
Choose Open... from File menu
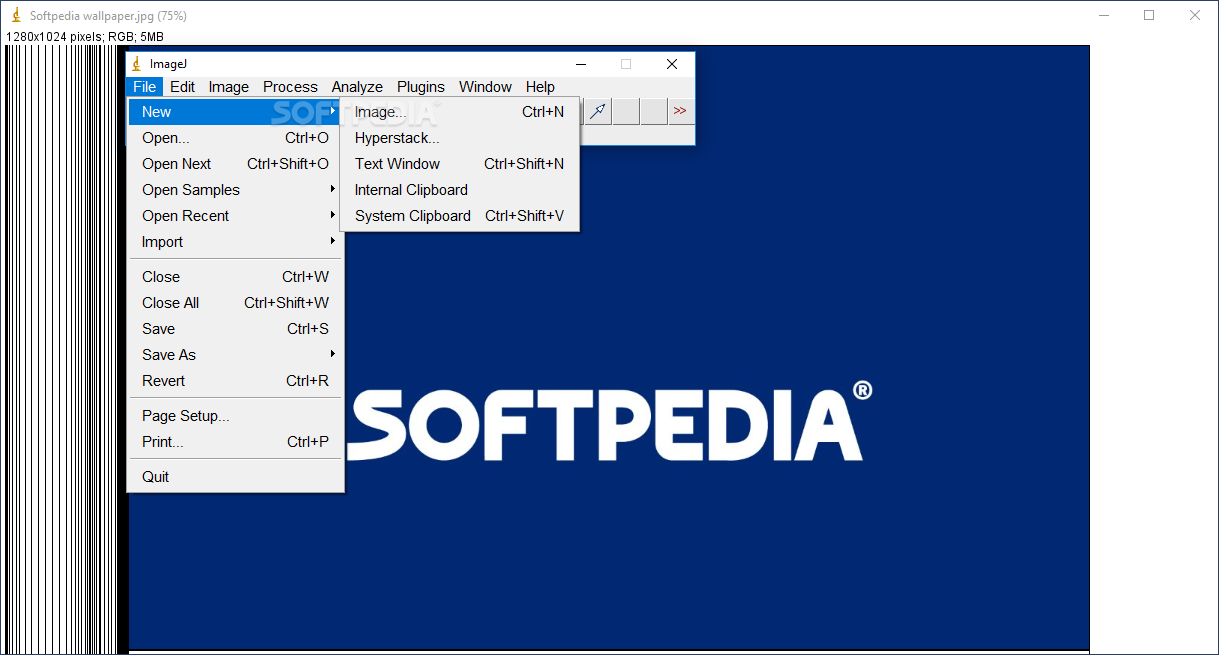click(236, 138)
